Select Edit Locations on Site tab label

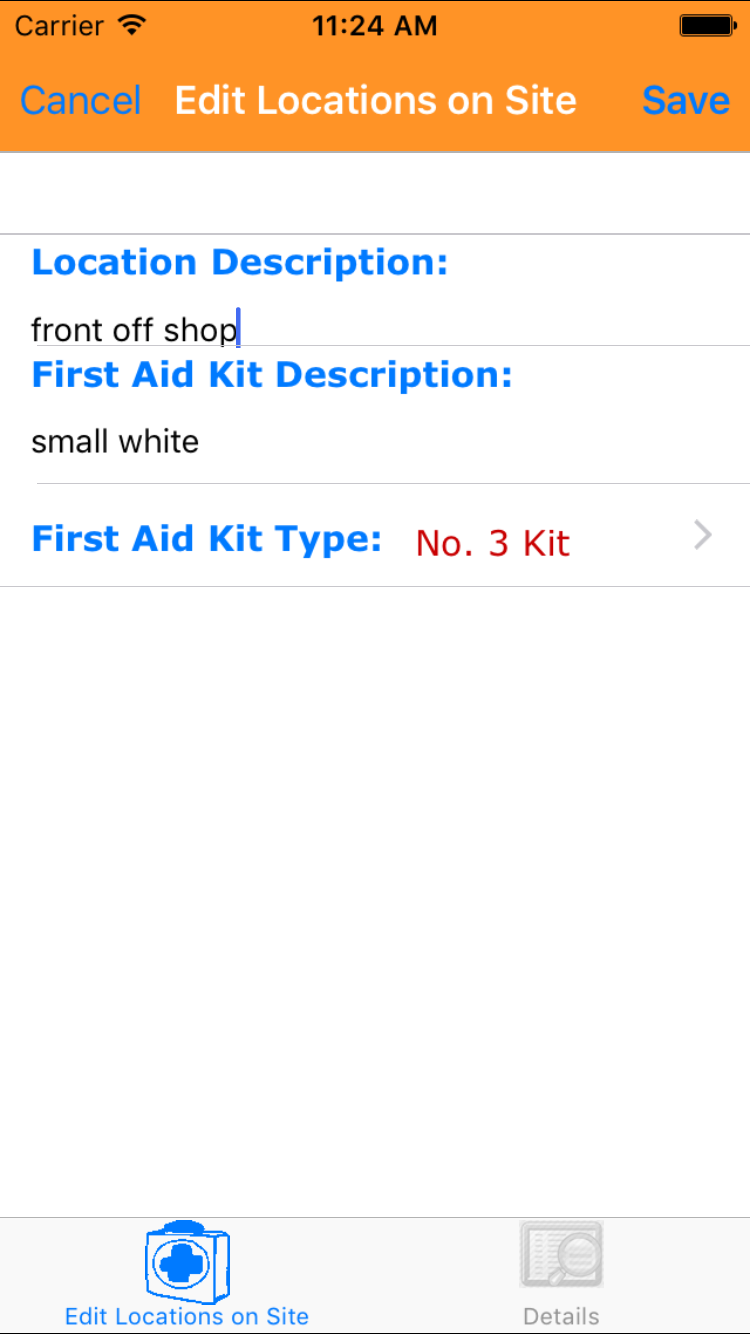click(187, 1316)
